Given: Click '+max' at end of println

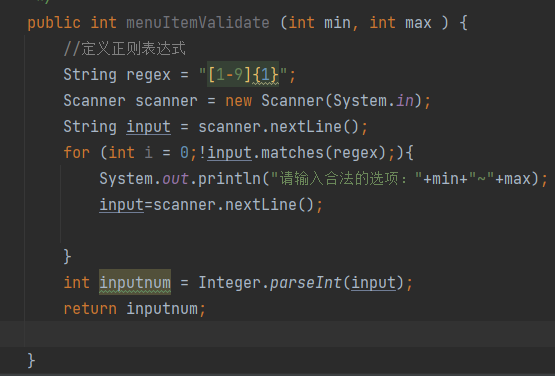Looking at the screenshot, I should tap(512, 179).
